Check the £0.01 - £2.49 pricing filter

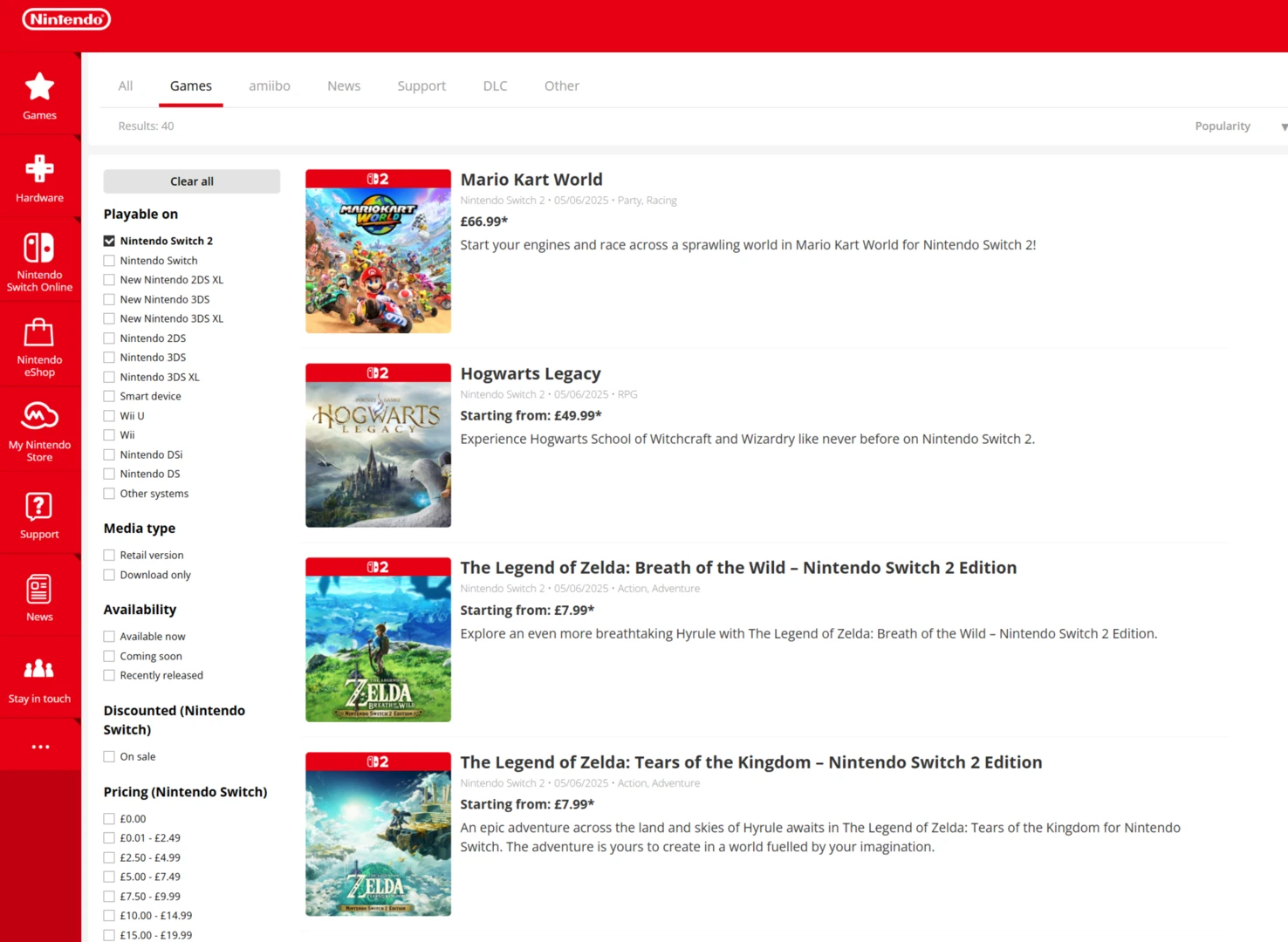(x=109, y=838)
